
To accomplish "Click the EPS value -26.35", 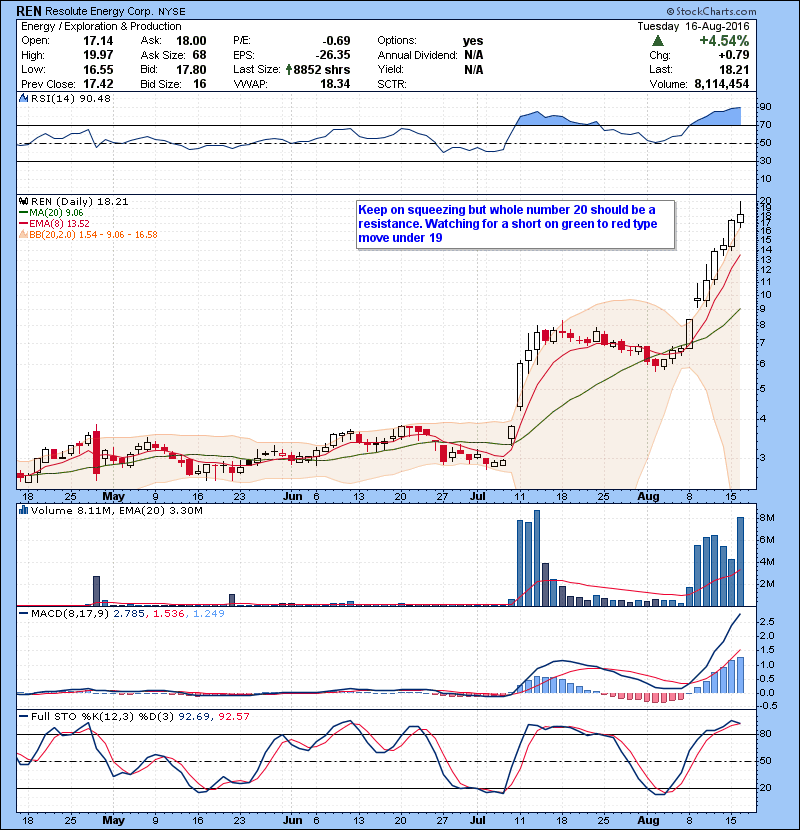I will pos(333,55).
